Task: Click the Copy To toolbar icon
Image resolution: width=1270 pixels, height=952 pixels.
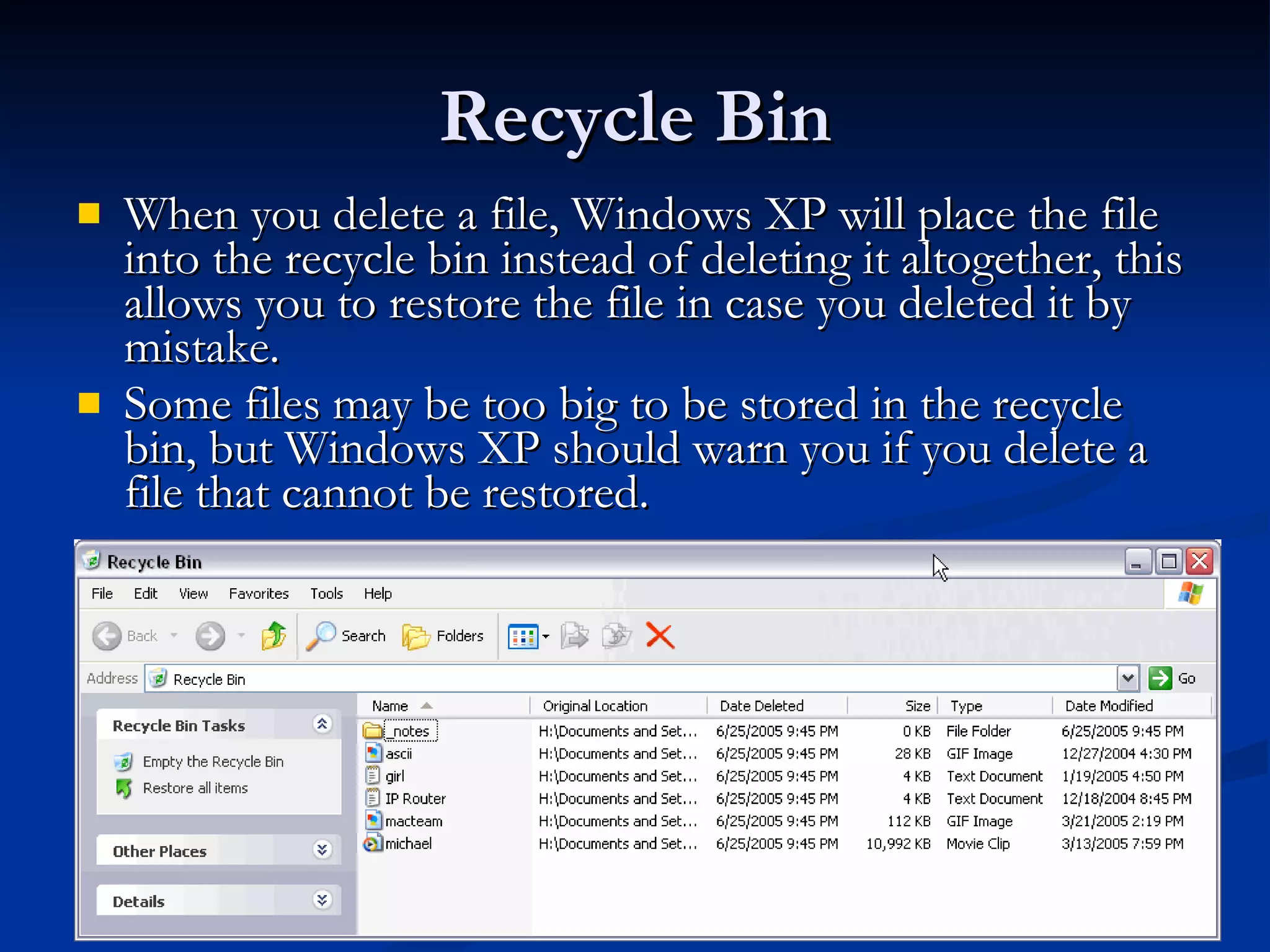Action: (616, 636)
